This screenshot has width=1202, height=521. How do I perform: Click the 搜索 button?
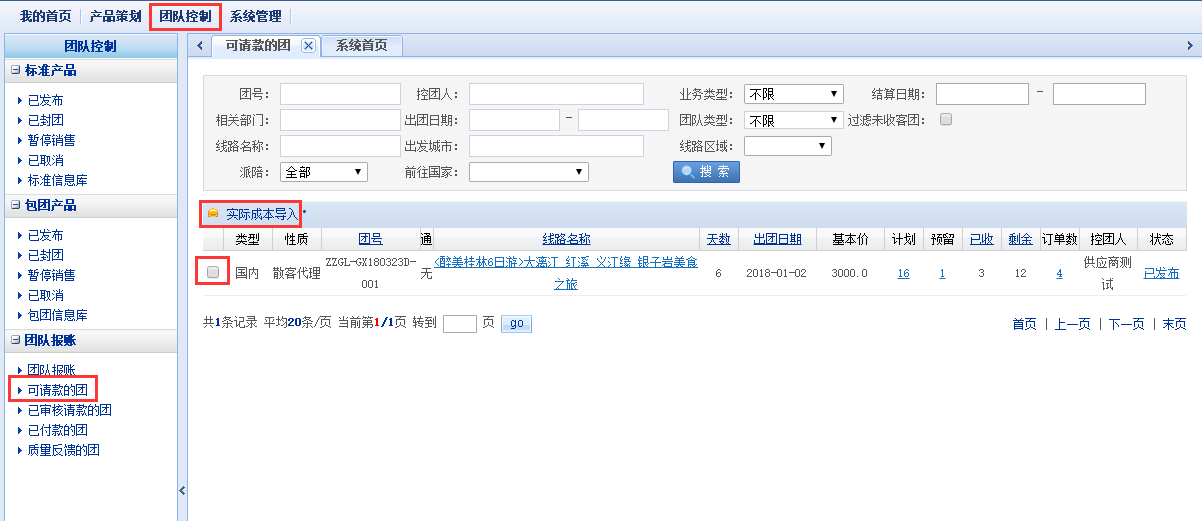(x=706, y=172)
